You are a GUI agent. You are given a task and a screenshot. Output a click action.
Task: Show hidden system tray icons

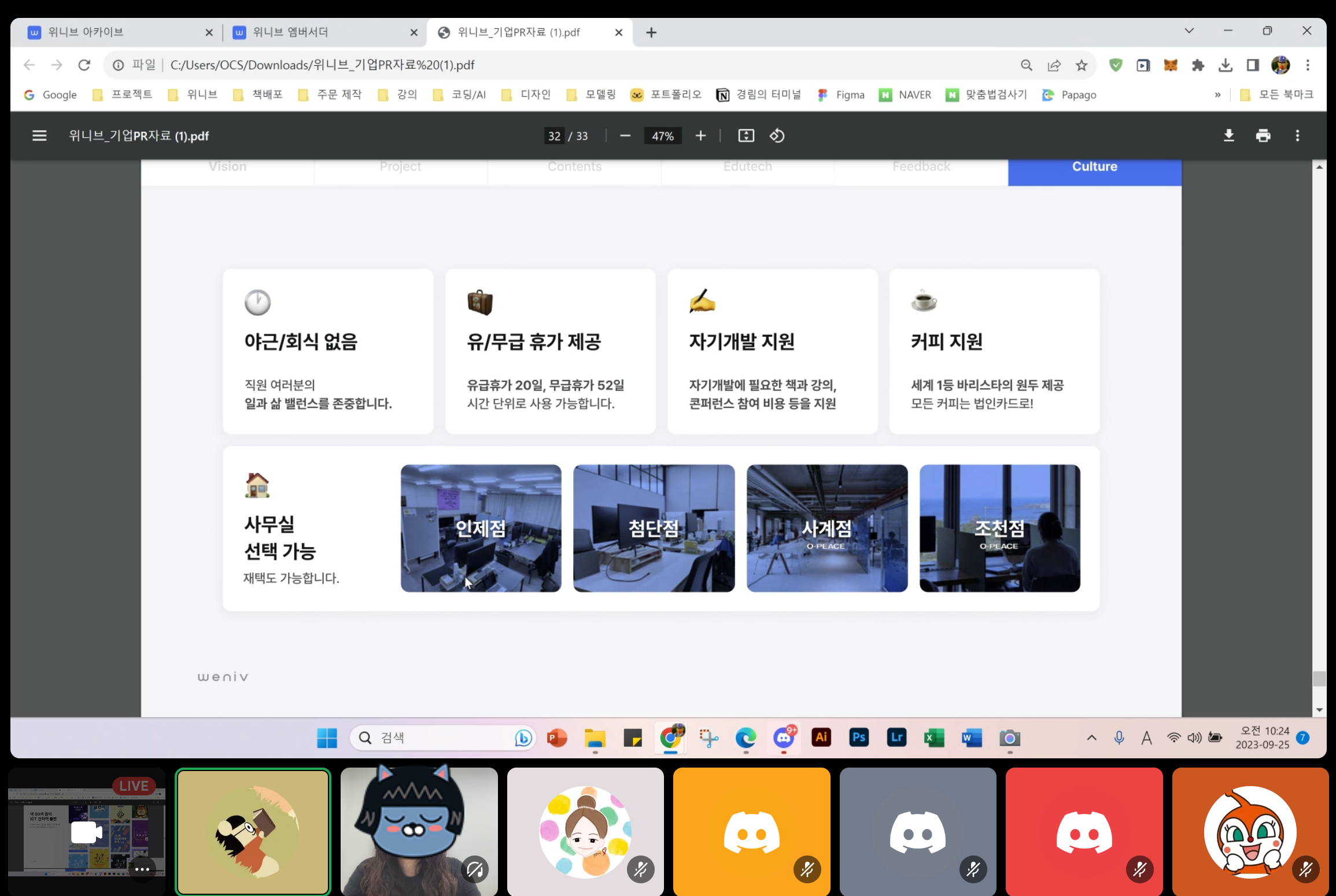pos(1091,738)
